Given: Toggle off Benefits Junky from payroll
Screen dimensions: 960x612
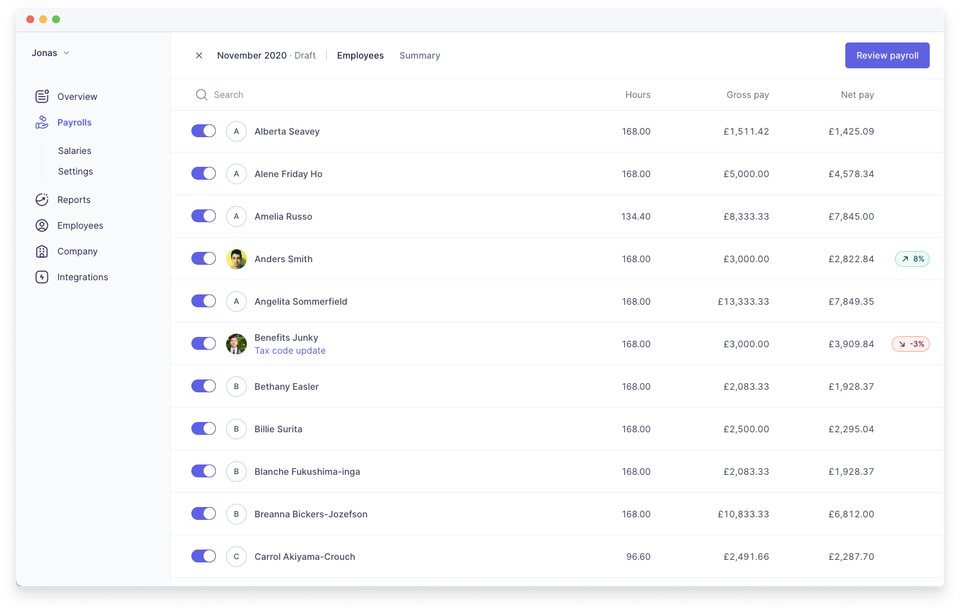Looking at the screenshot, I should pos(203,343).
